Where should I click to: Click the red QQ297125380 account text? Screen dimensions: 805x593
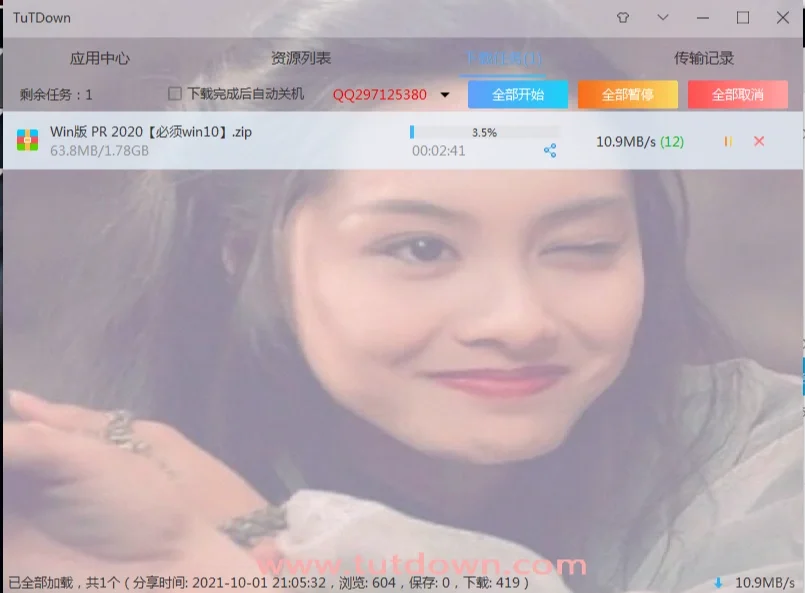click(x=379, y=95)
